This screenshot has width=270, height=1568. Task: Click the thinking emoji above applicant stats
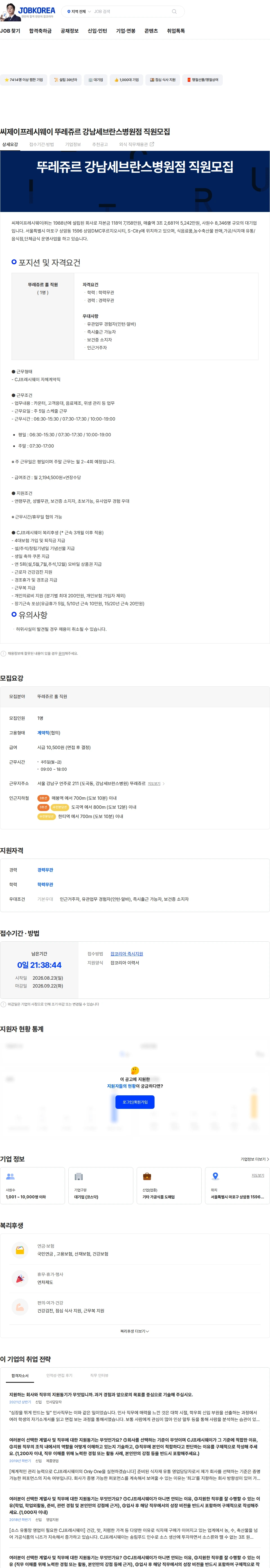click(135, 1070)
